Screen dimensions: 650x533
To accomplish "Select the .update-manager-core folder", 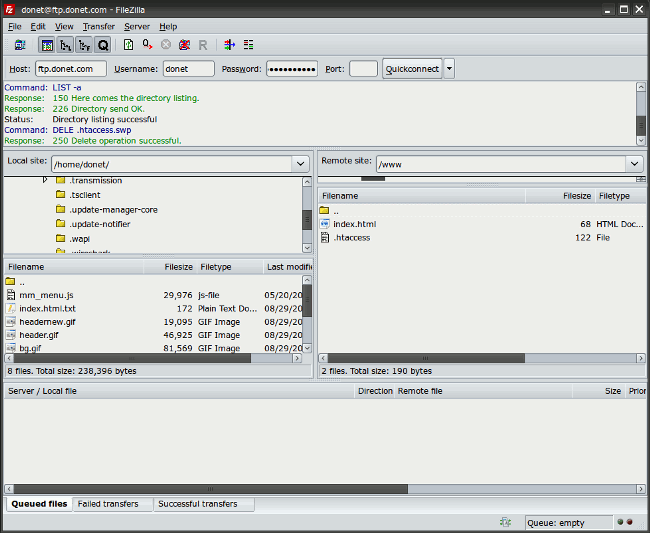I will [113, 210].
